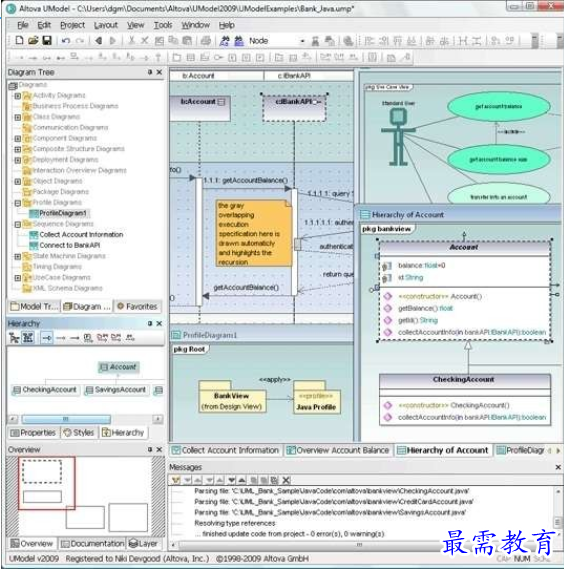Click 'getBalance() float' operation in Account class
The width and height of the screenshot is (564, 574).
[x=426, y=308]
